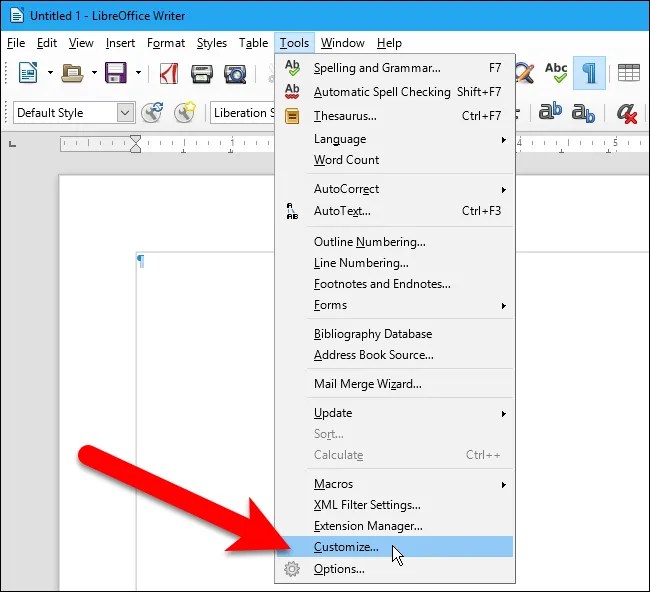
Task: Click the Insert Table toolbar icon
Action: click(629, 73)
